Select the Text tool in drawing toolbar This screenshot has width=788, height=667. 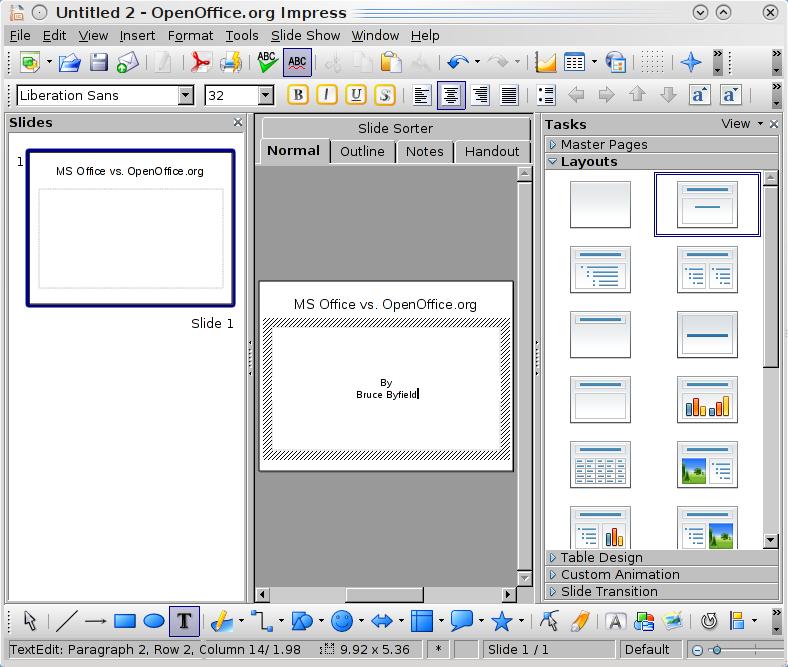click(x=184, y=621)
